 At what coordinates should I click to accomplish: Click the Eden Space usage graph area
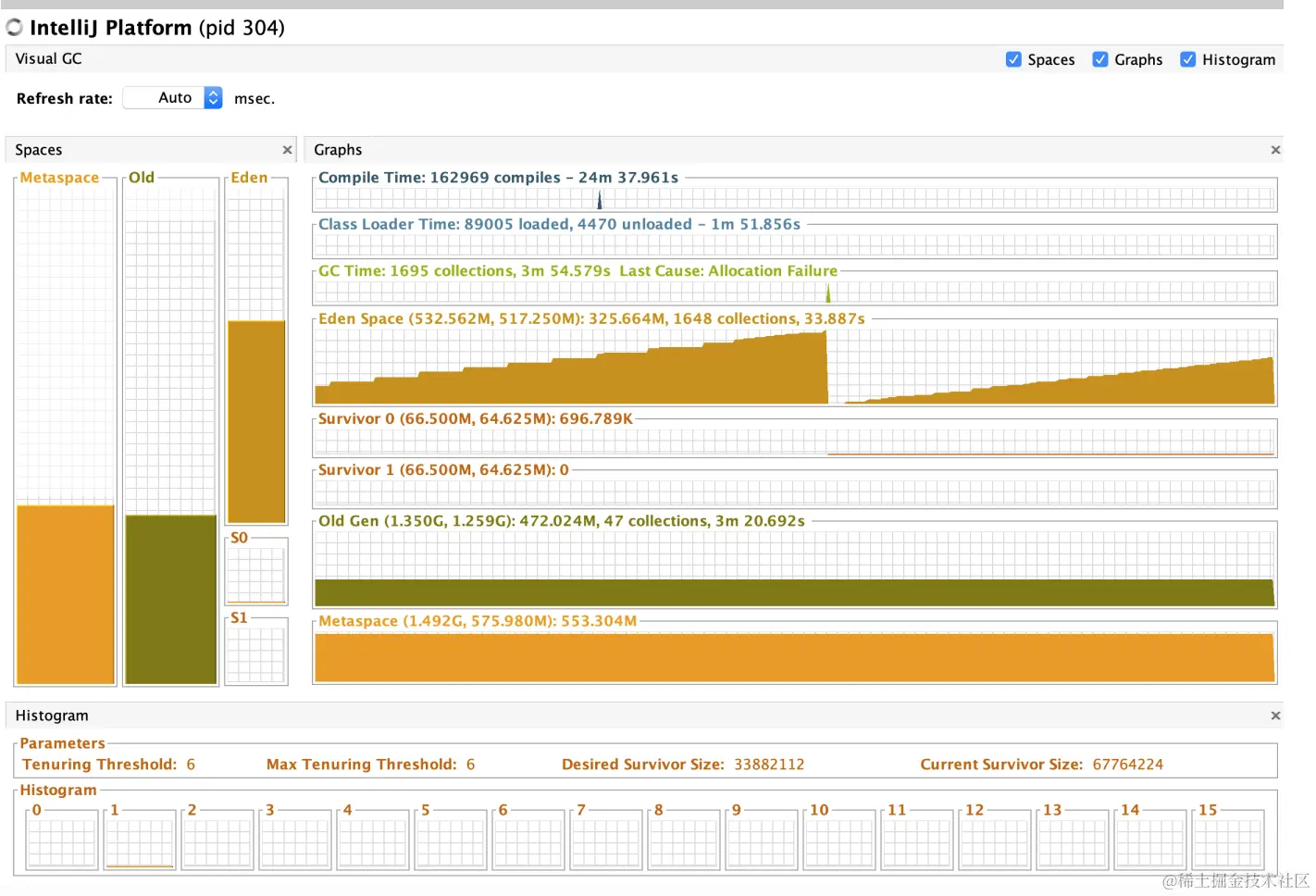(795, 367)
